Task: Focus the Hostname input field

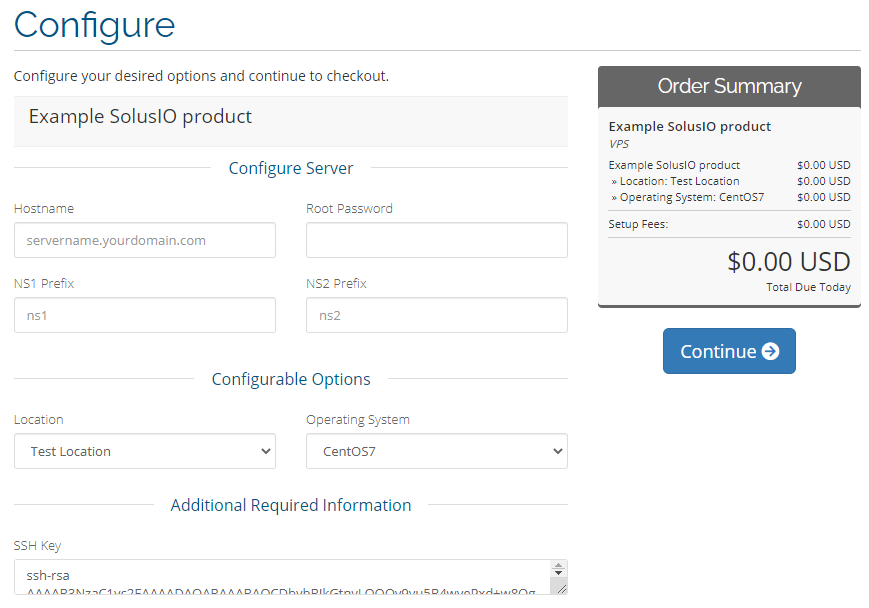Action: (145, 240)
